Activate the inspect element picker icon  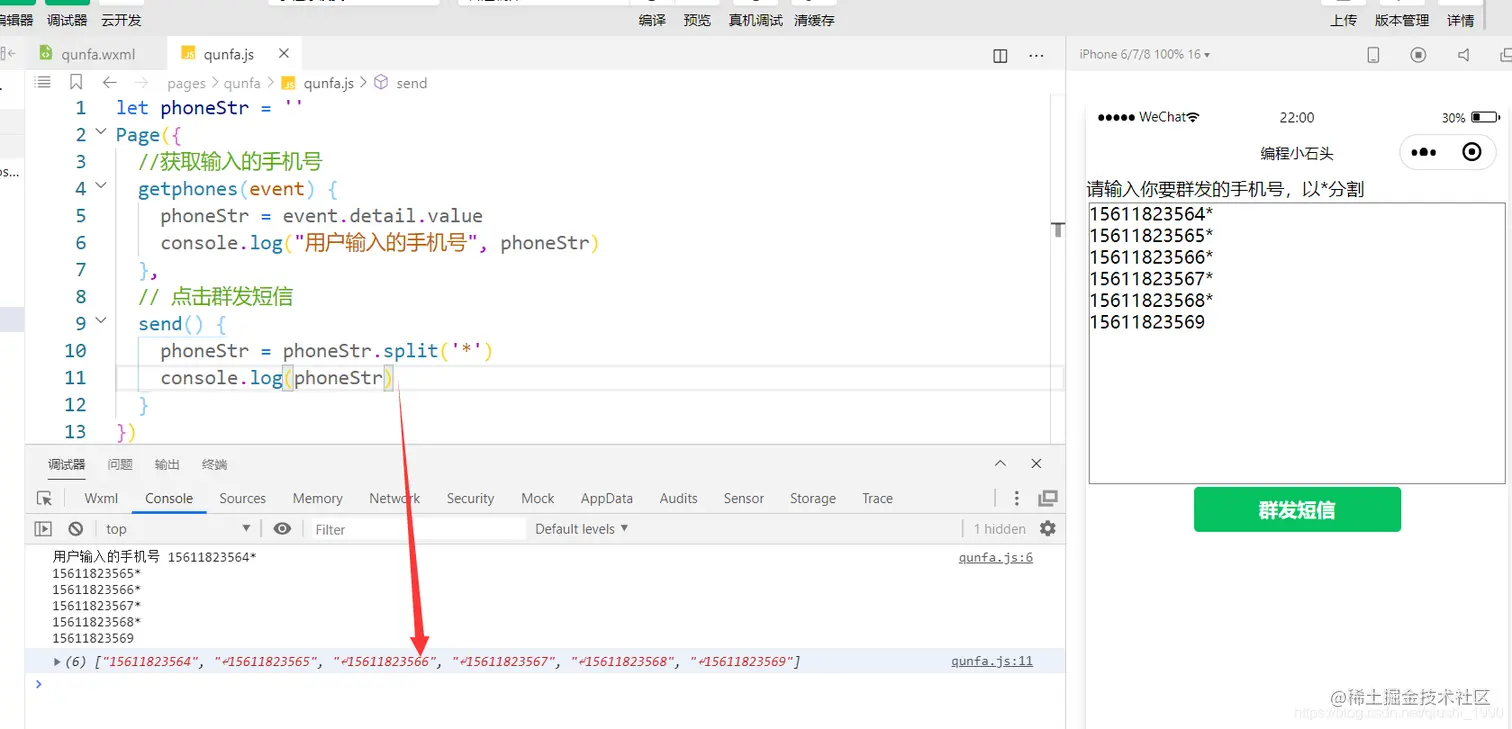coord(44,498)
